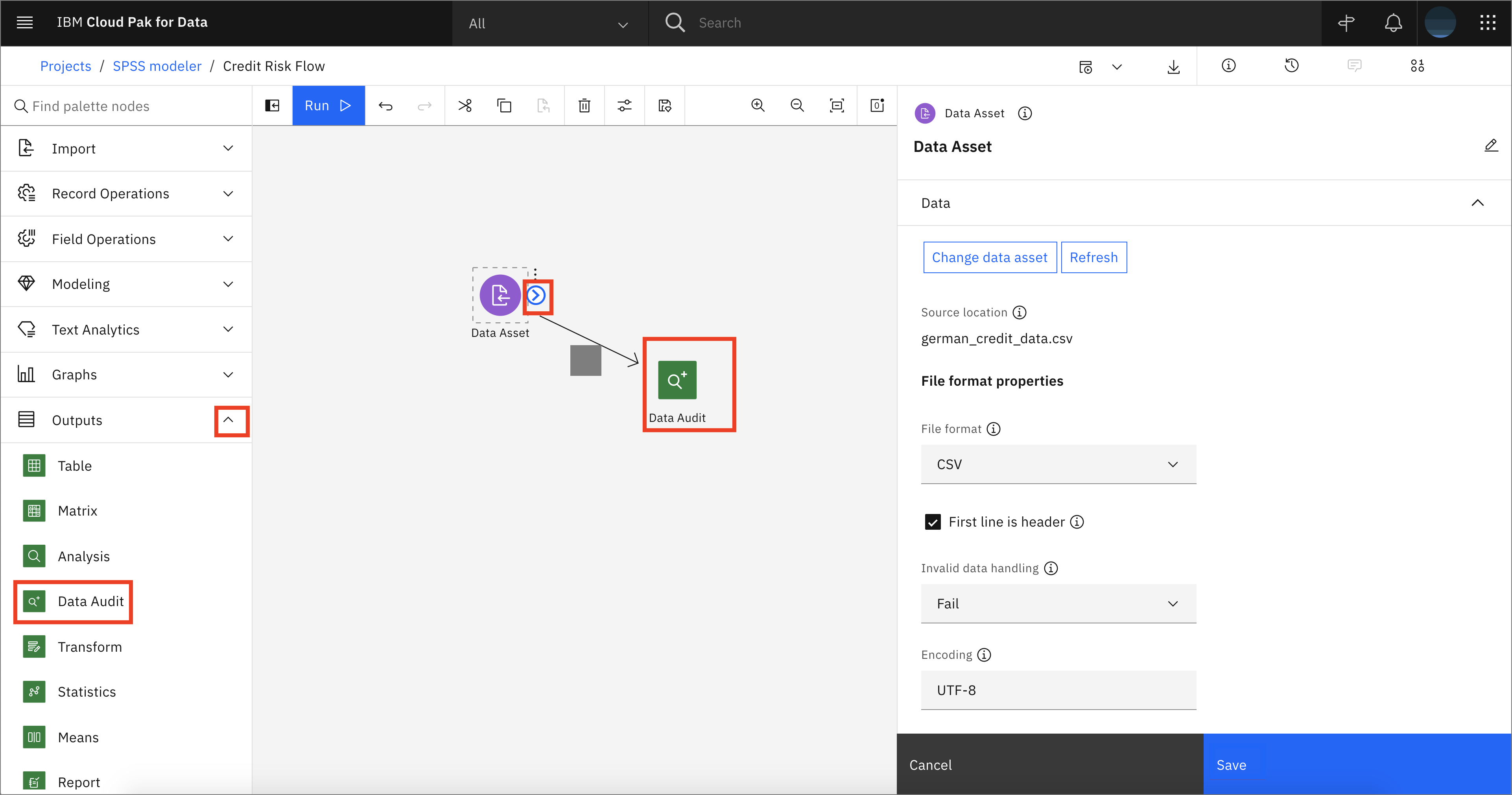Click the Data Asset node icon
This screenshot has width=1512, height=795.
click(x=499, y=296)
